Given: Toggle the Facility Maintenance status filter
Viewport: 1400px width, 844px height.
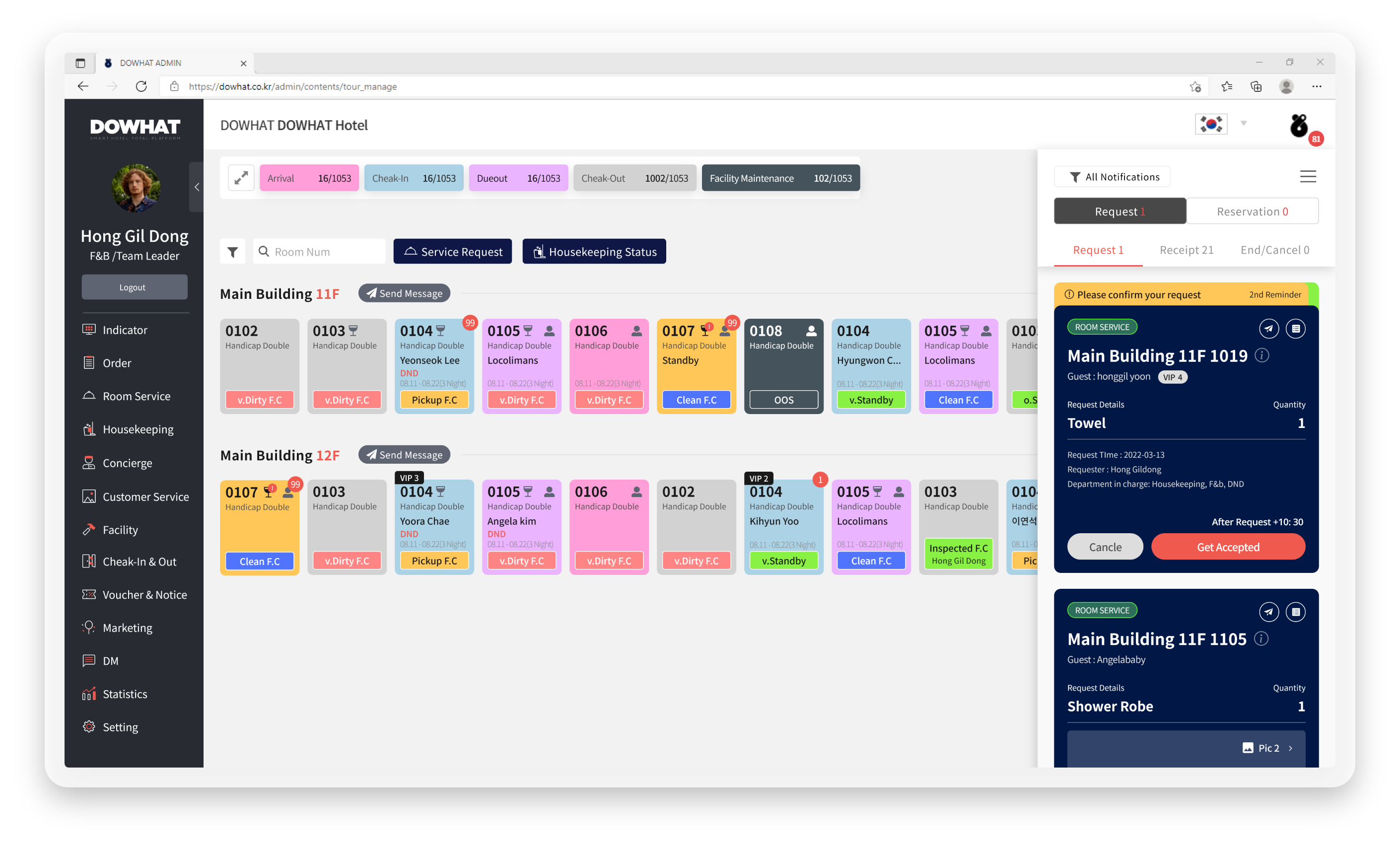Looking at the screenshot, I should [780, 178].
